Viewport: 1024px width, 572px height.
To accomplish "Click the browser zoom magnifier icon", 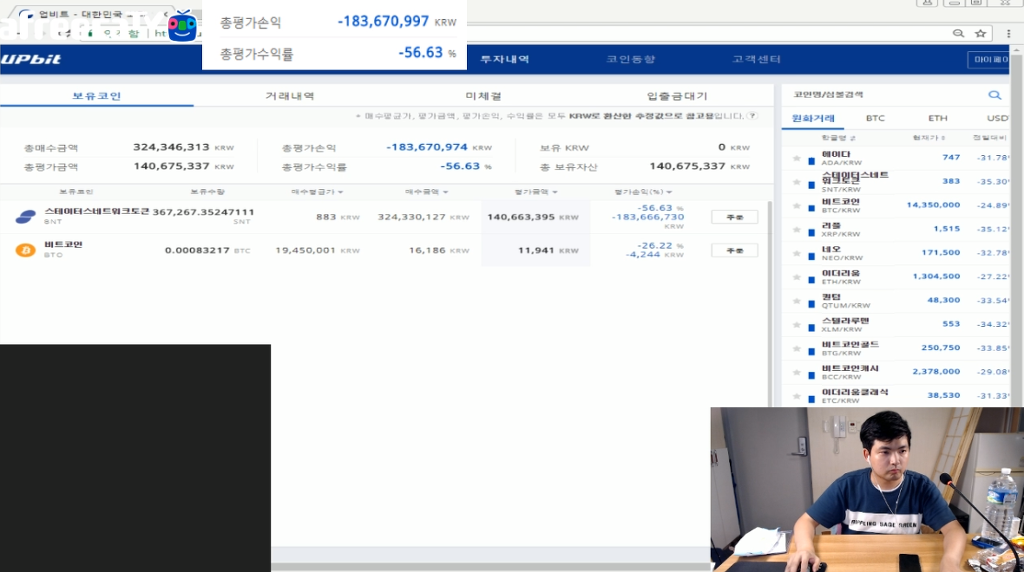I will tap(958, 33).
